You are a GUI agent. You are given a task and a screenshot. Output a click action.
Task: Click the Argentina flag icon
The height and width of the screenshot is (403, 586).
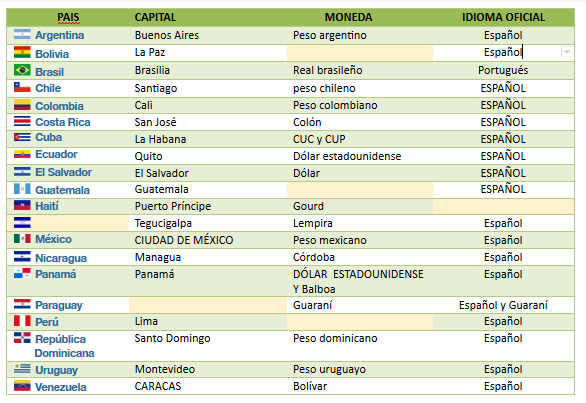[22, 34]
